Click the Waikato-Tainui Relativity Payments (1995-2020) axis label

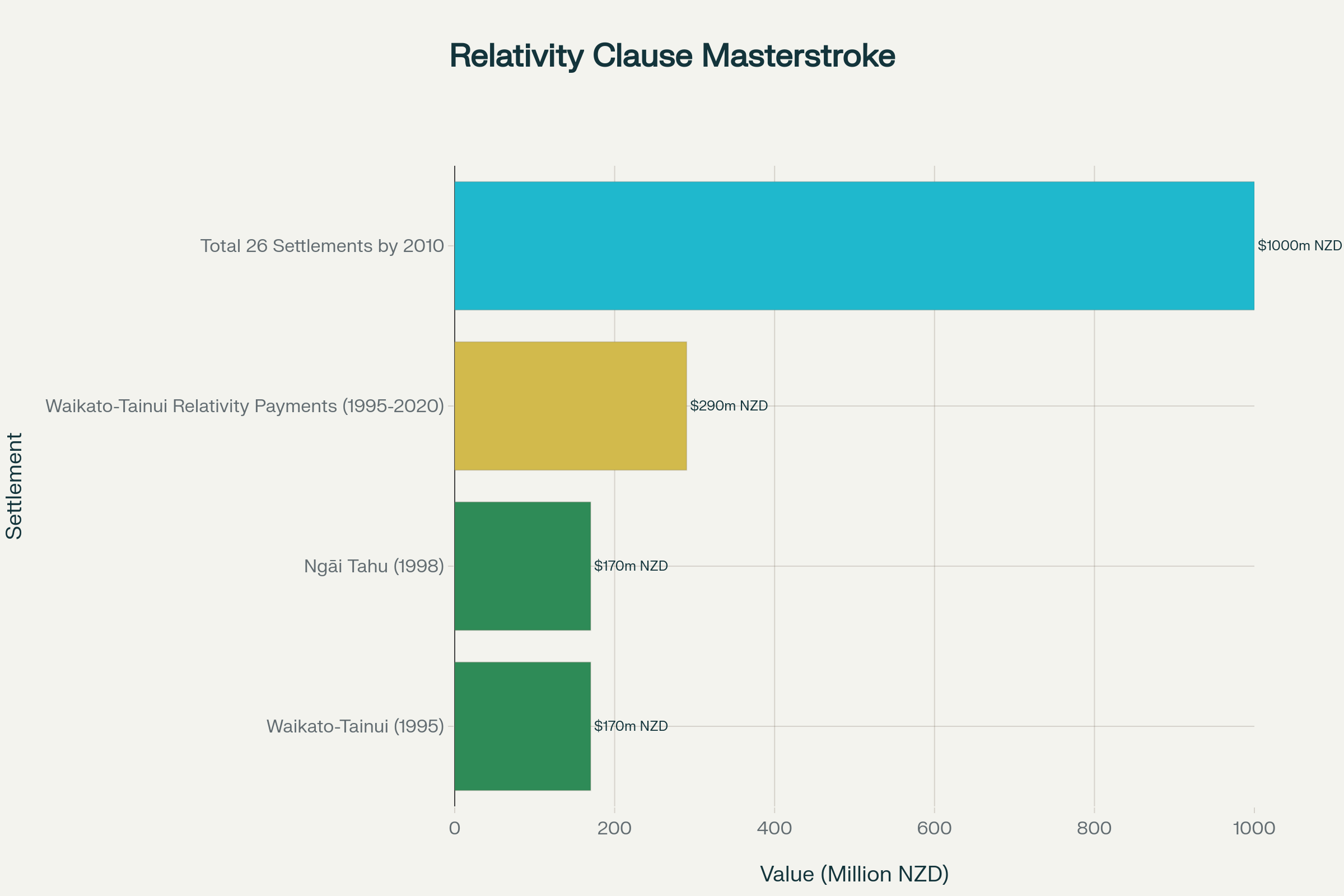245,405
